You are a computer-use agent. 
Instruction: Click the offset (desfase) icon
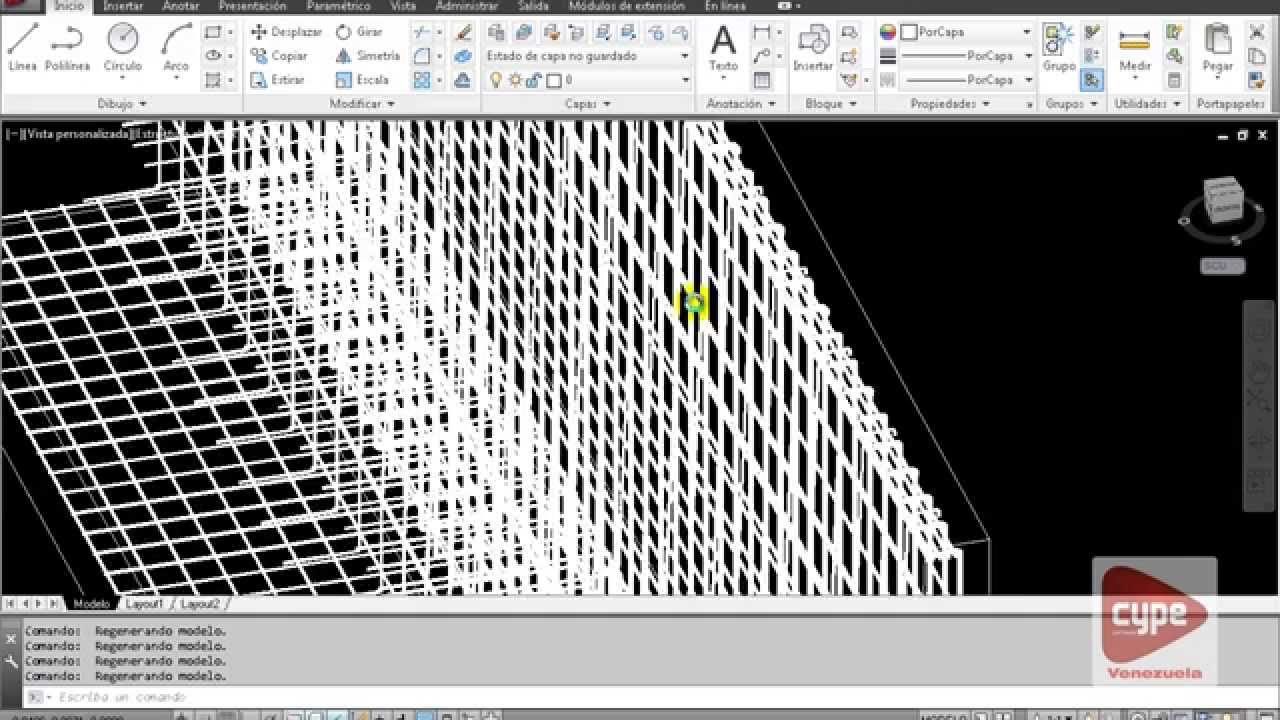462,80
